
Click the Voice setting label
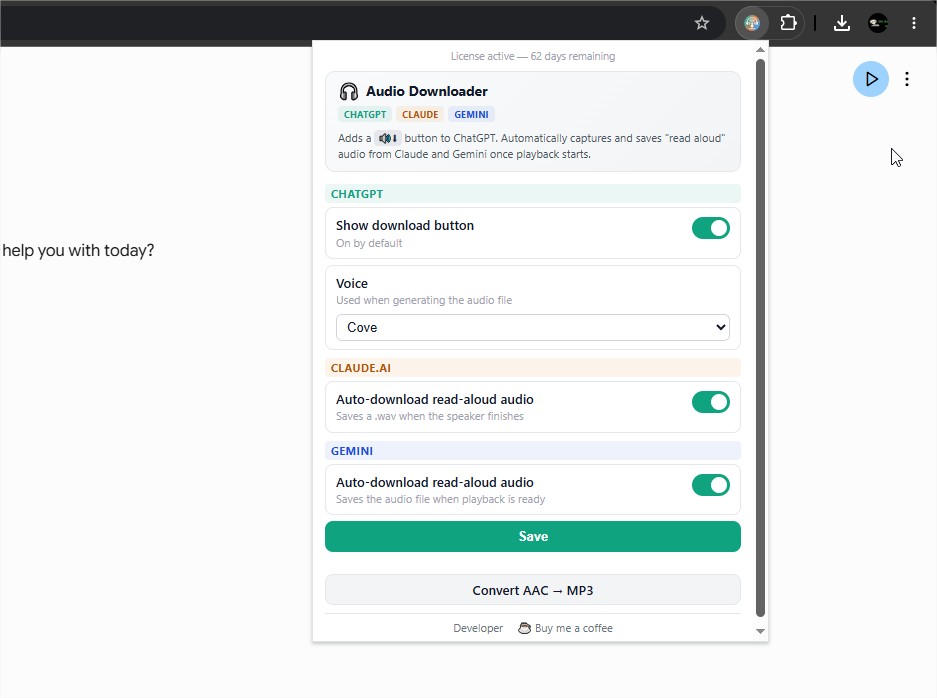pyautogui.click(x=351, y=283)
